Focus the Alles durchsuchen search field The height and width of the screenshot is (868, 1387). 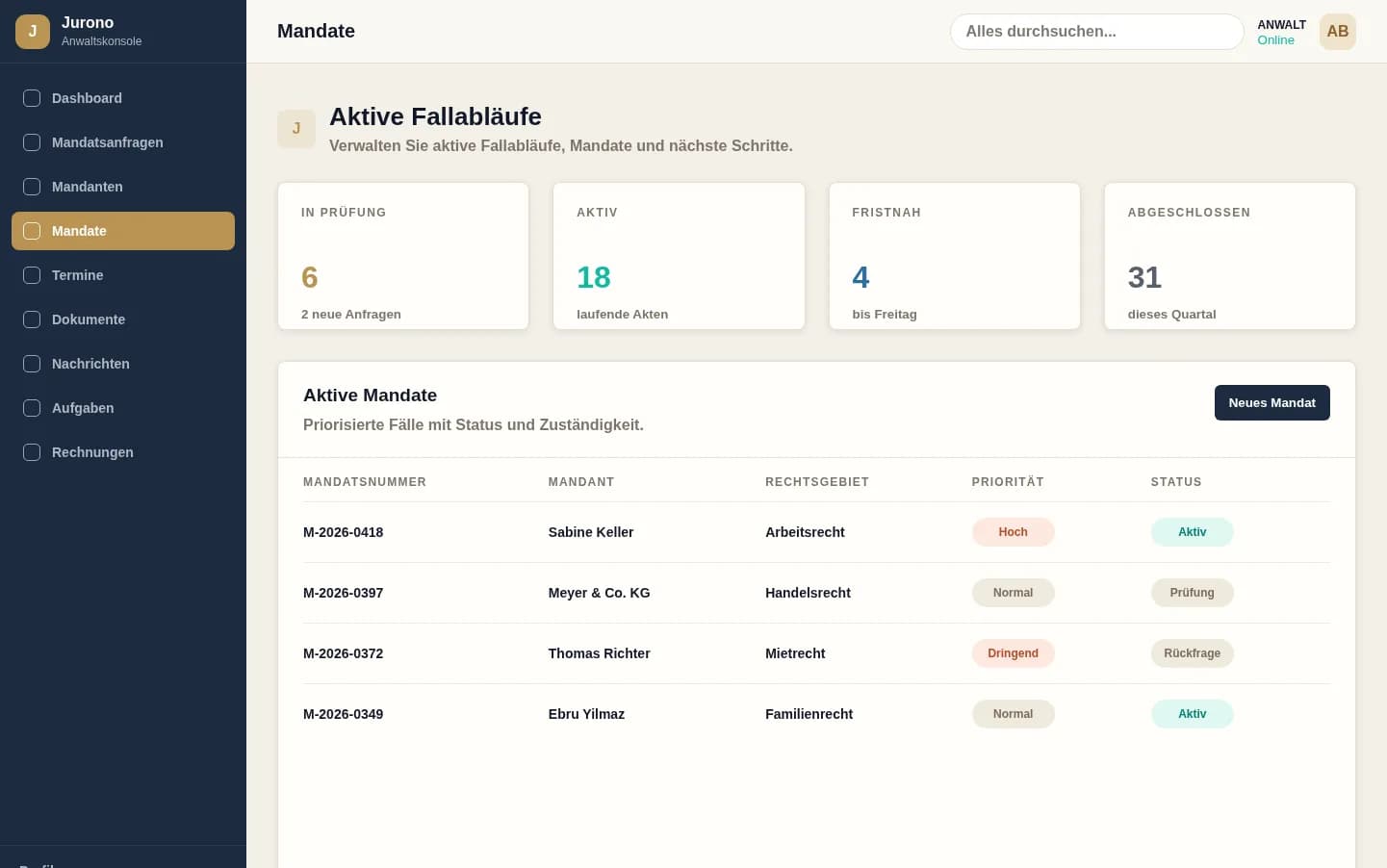point(1096,32)
